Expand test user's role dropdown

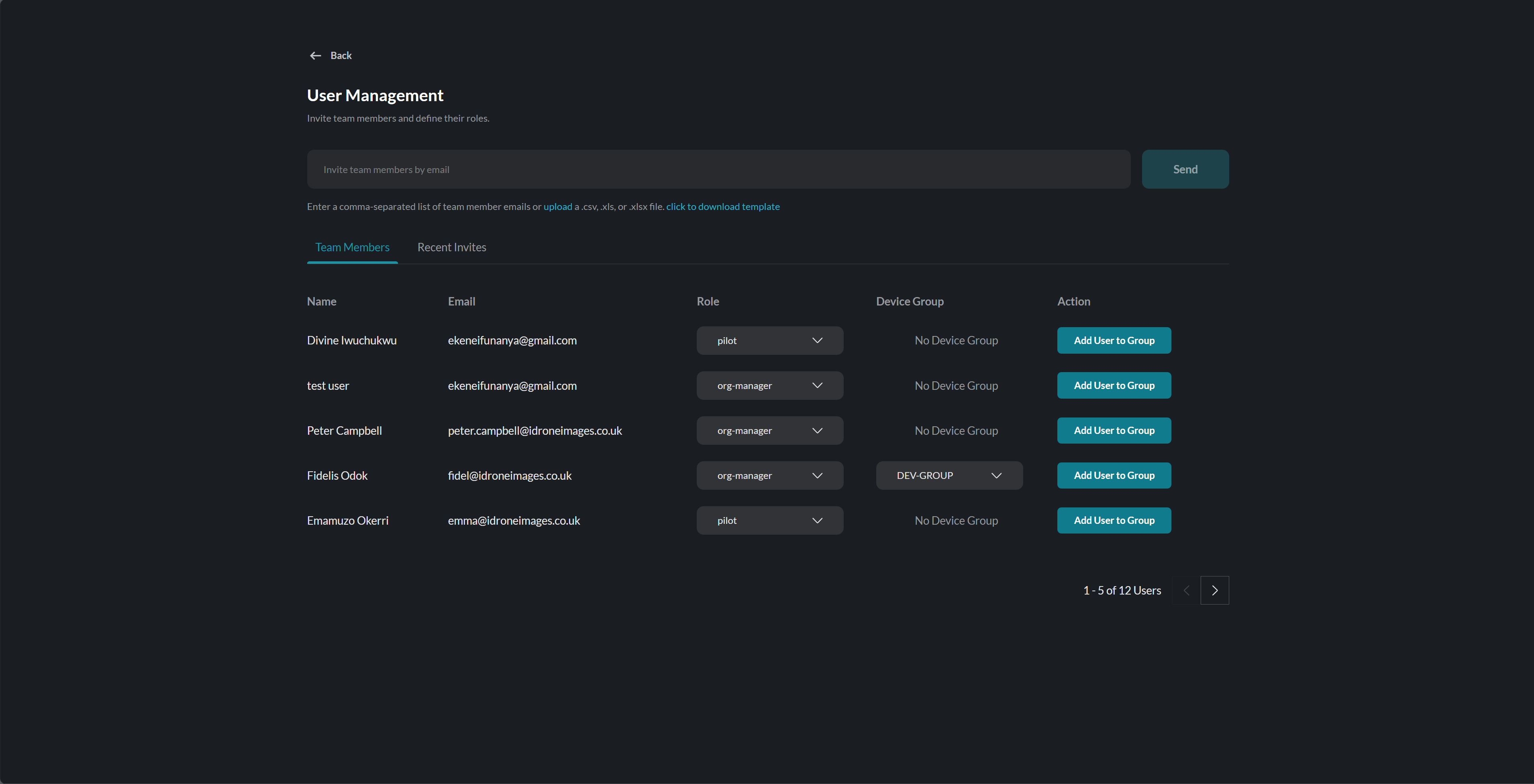[769, 386]
